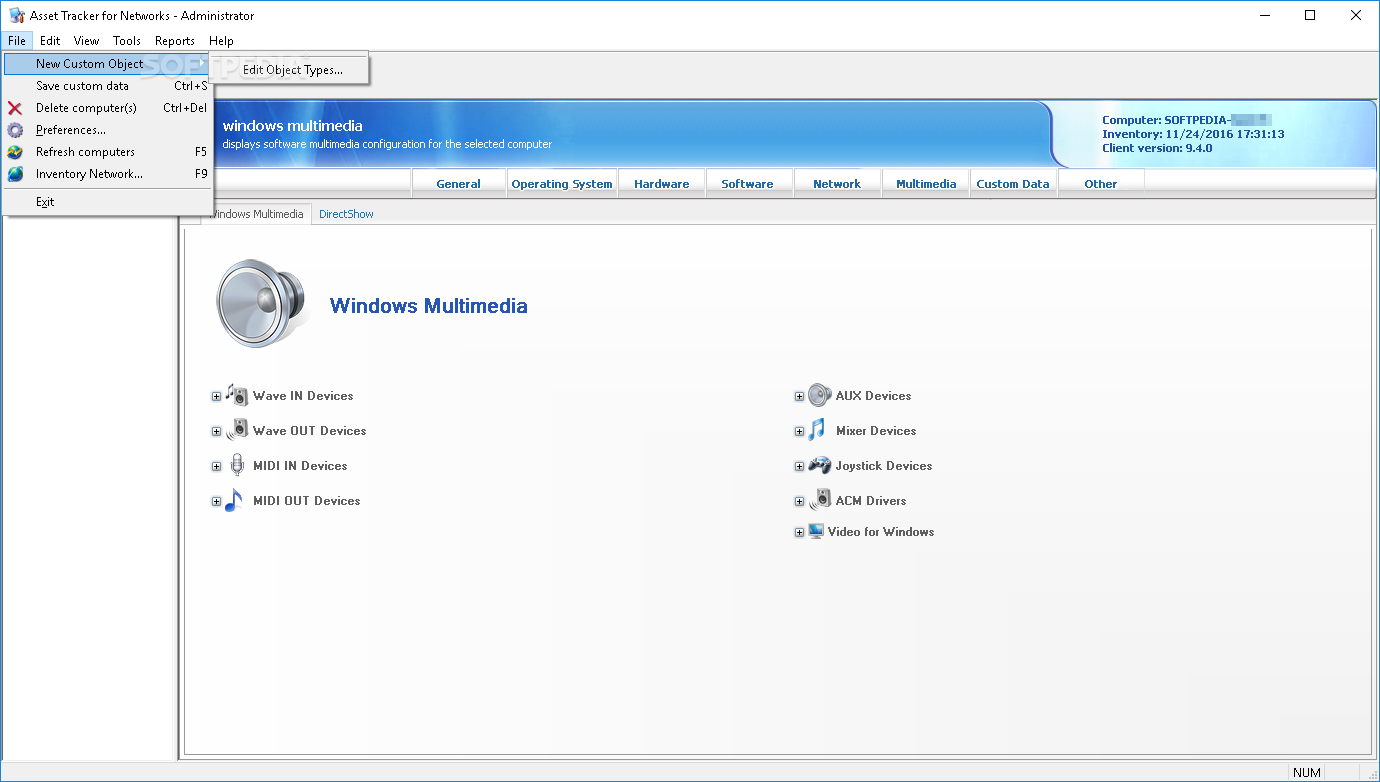This screenshot has height=782, width=1380.
Task: Click the Windows Multimedia blue heading
Action: pyautogui.click(x=429, y=306)
